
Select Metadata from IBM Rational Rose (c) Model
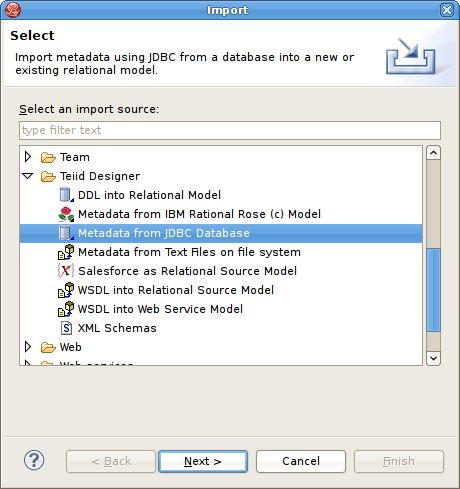click(199, 214)
